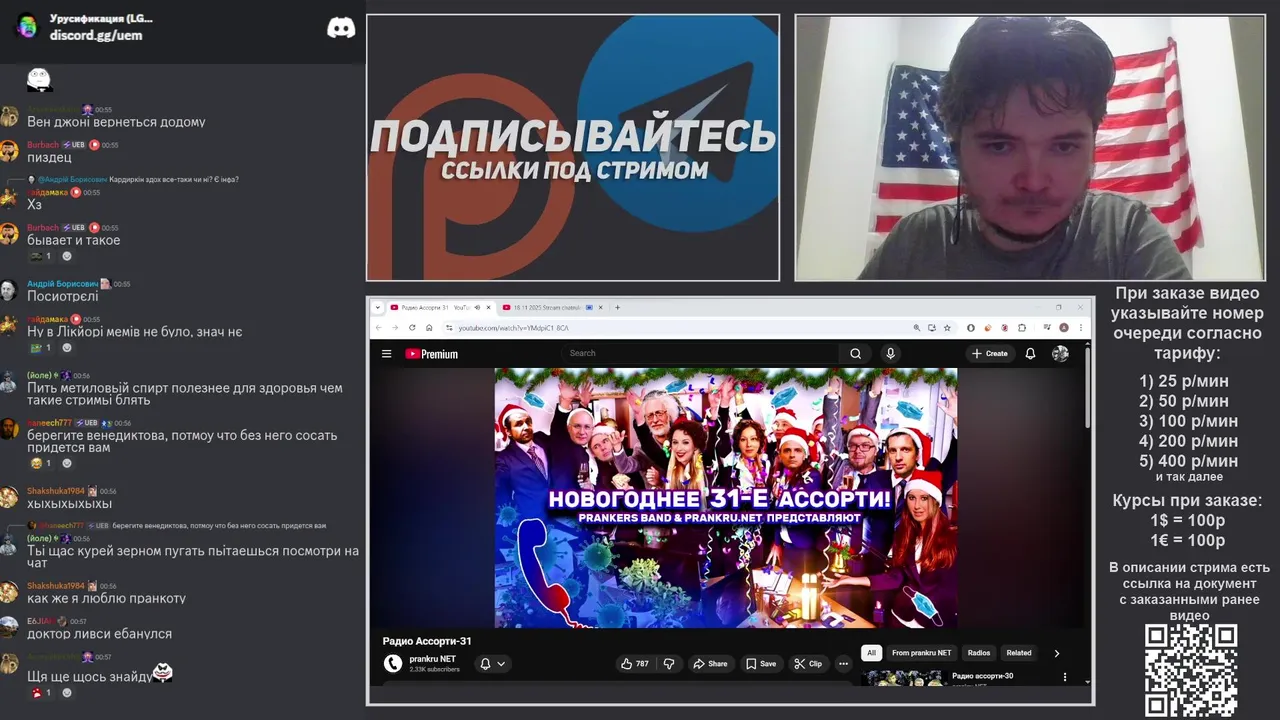The image size is (1280, 720).
Task: Reload the YouTube page
Action: click(x=412, y=327)
